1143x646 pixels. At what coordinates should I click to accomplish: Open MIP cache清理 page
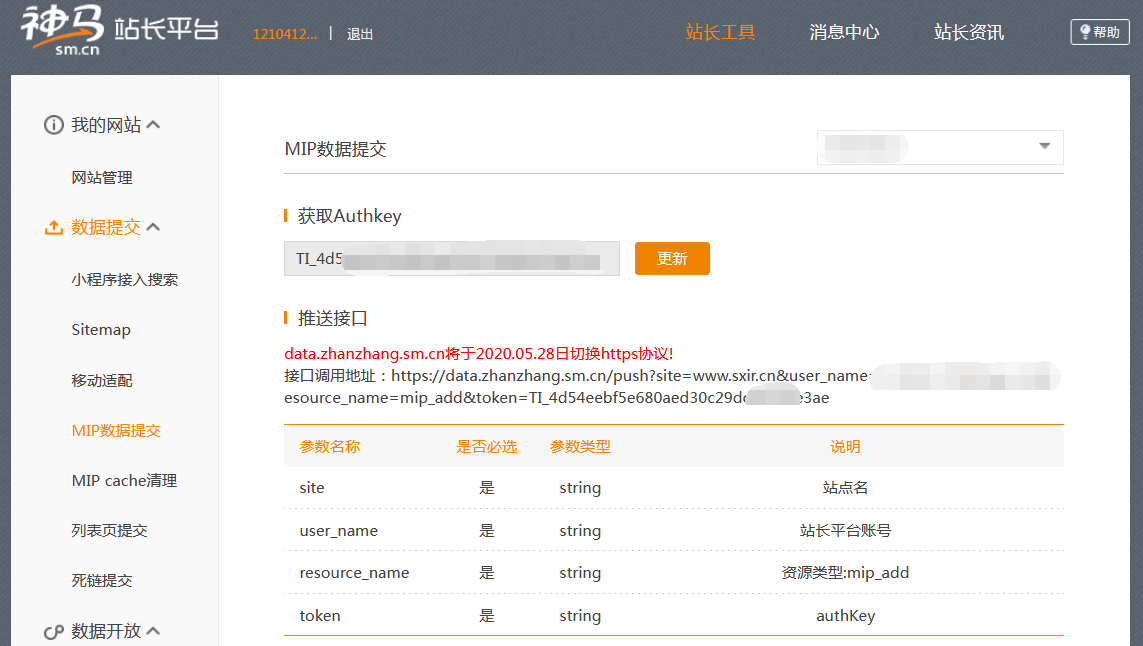tap(124, 481)
